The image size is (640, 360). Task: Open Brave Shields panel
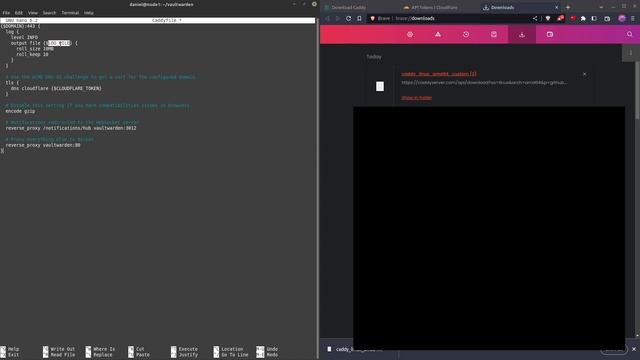548,18
